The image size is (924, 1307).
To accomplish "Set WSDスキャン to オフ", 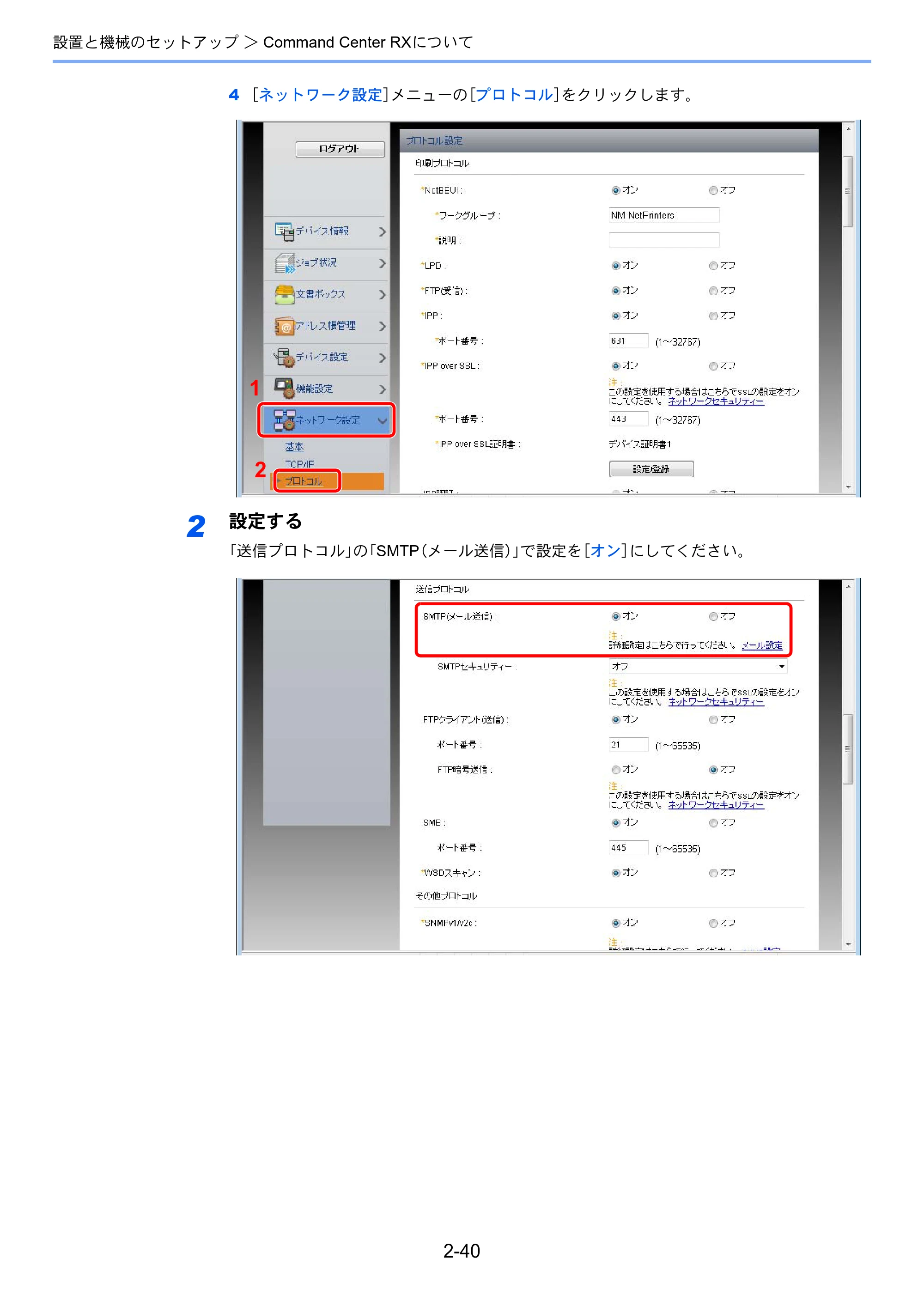I will click(713, 873).
